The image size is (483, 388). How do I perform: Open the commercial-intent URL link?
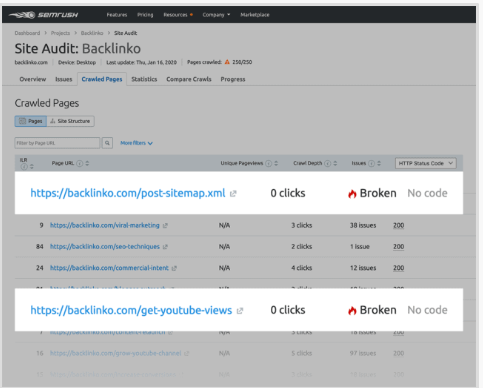click(x=109, y=268)
